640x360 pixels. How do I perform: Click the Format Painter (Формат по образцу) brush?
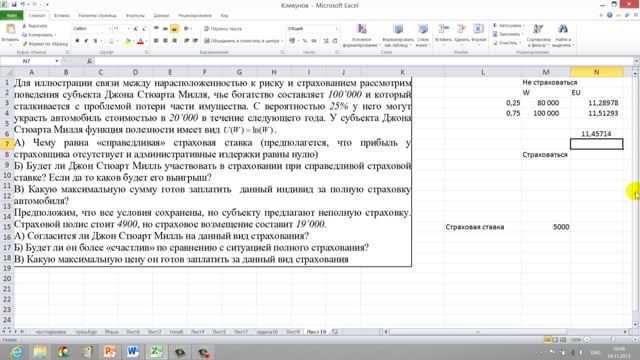pos(45,43)
